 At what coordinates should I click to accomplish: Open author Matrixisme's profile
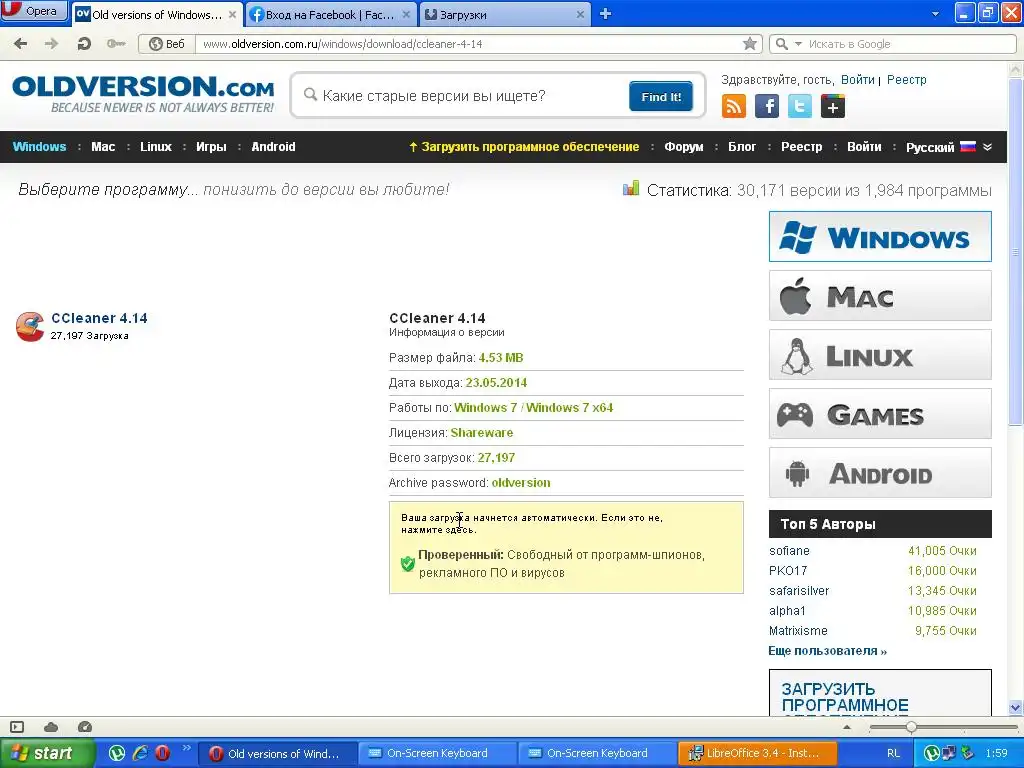pyautogui.click(x=798, y=631)
